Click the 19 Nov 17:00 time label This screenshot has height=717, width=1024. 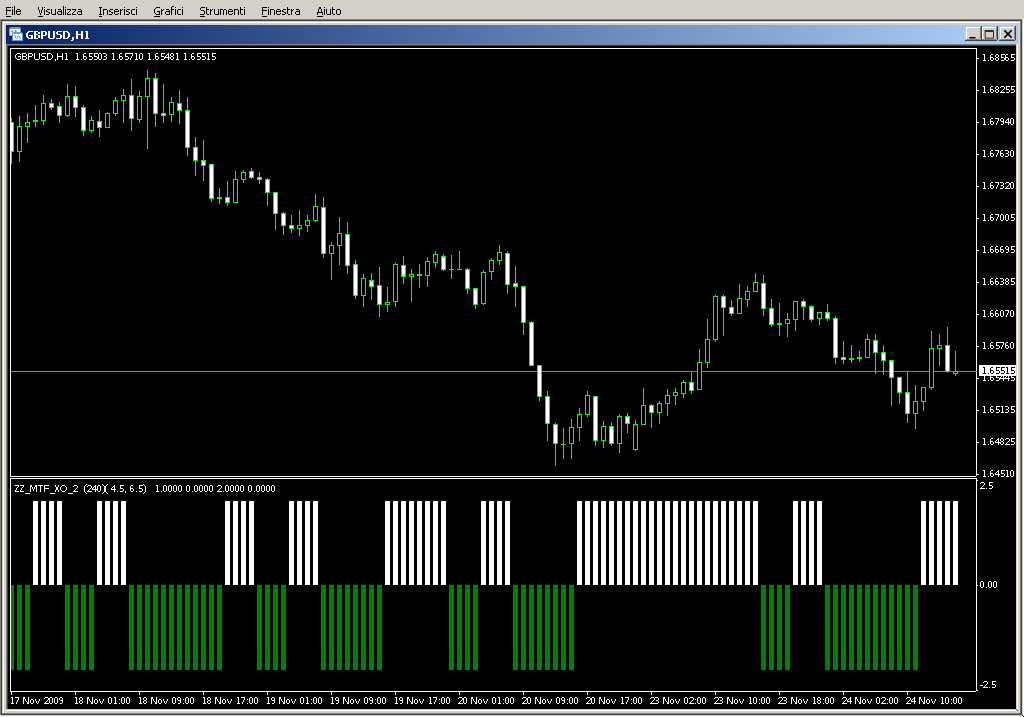(x=422, y=701)
